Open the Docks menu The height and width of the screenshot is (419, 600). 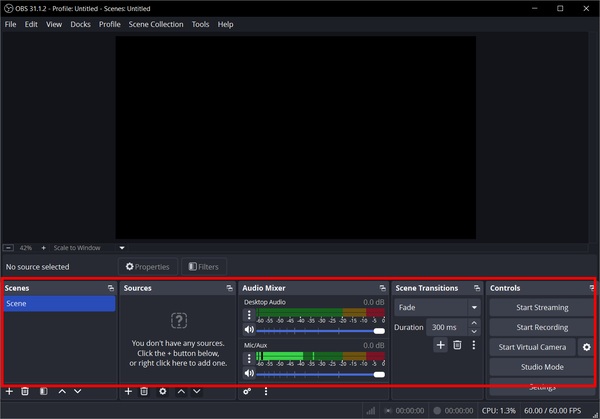coord(80,24)
